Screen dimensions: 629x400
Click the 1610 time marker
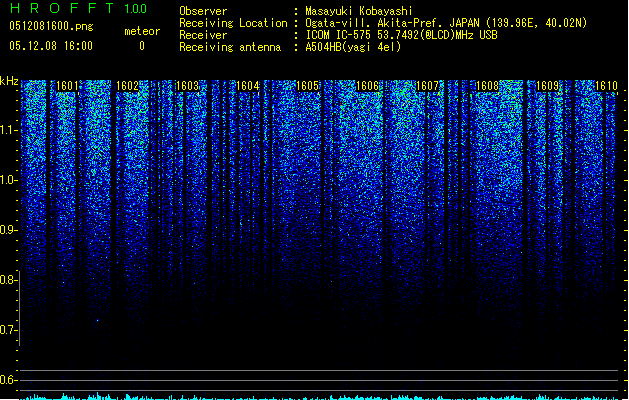click(606, 86)
